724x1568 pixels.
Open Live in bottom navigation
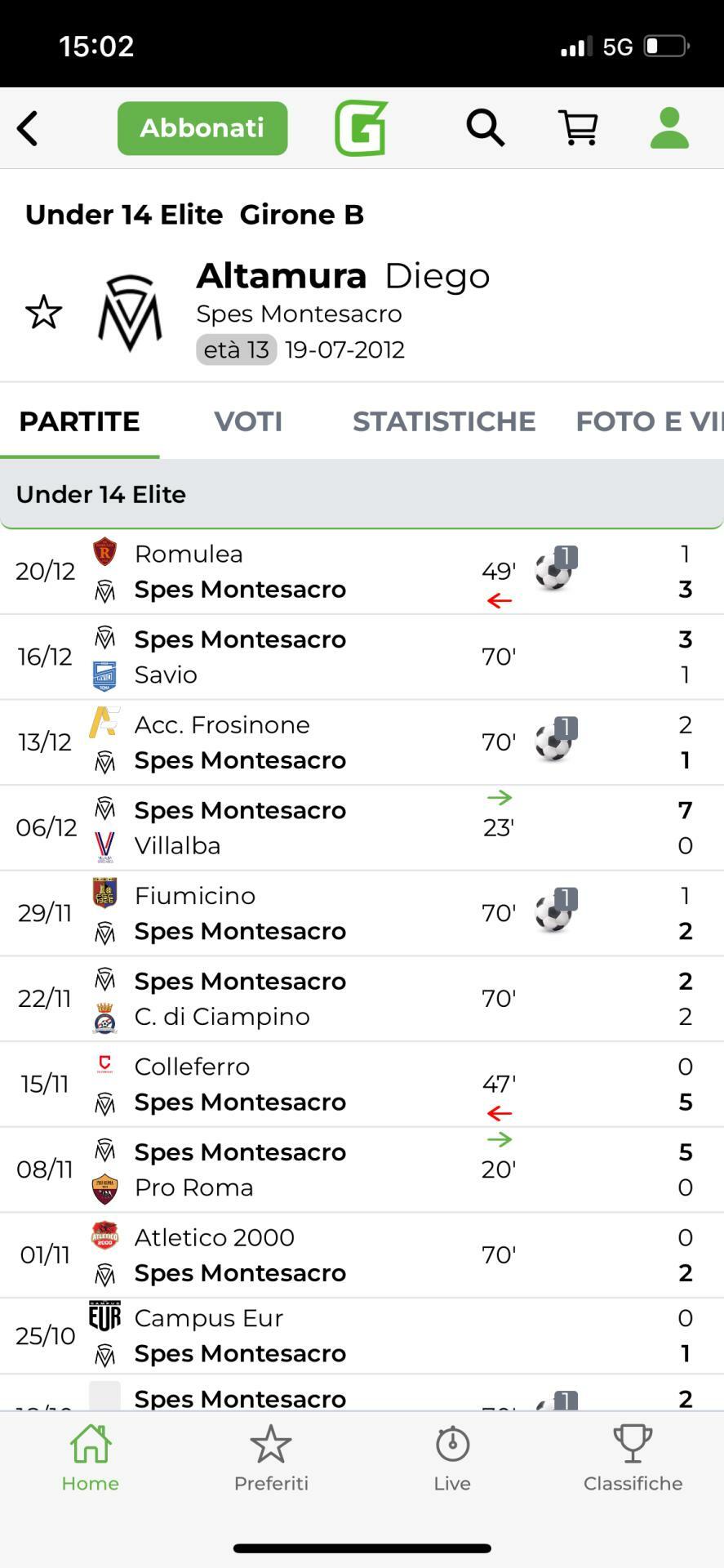[x=452, y=1459]
